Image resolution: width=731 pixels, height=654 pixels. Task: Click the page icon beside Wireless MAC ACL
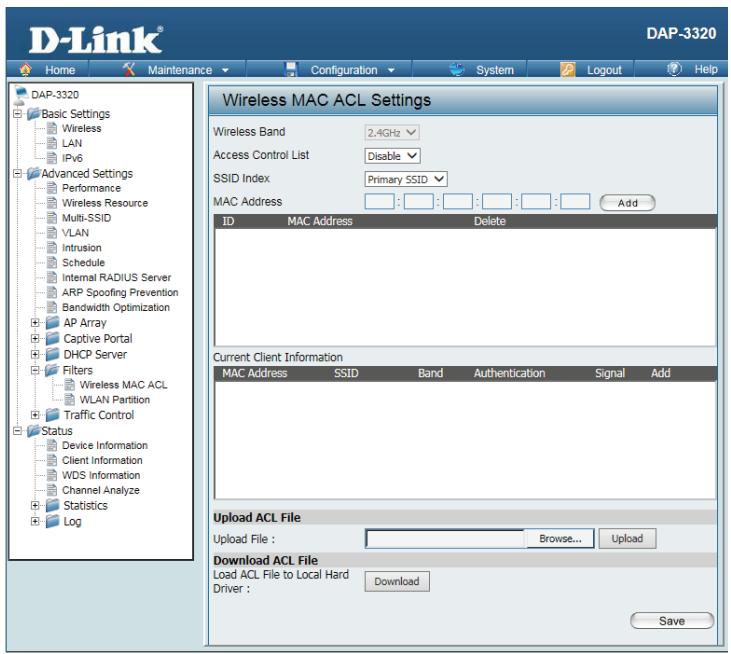coord(69,385)
